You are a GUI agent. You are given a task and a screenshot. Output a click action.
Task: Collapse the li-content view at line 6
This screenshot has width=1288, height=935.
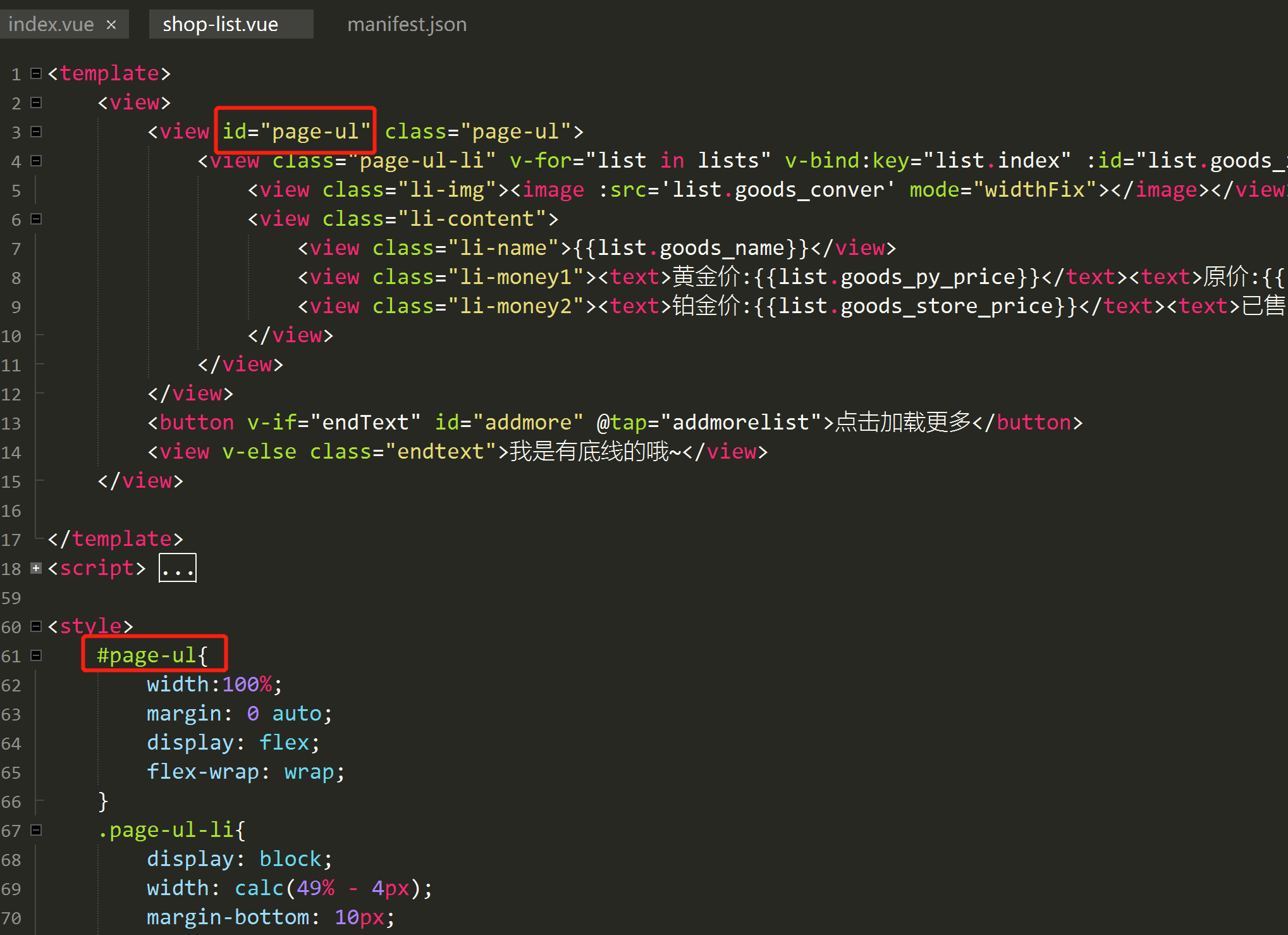36,219
